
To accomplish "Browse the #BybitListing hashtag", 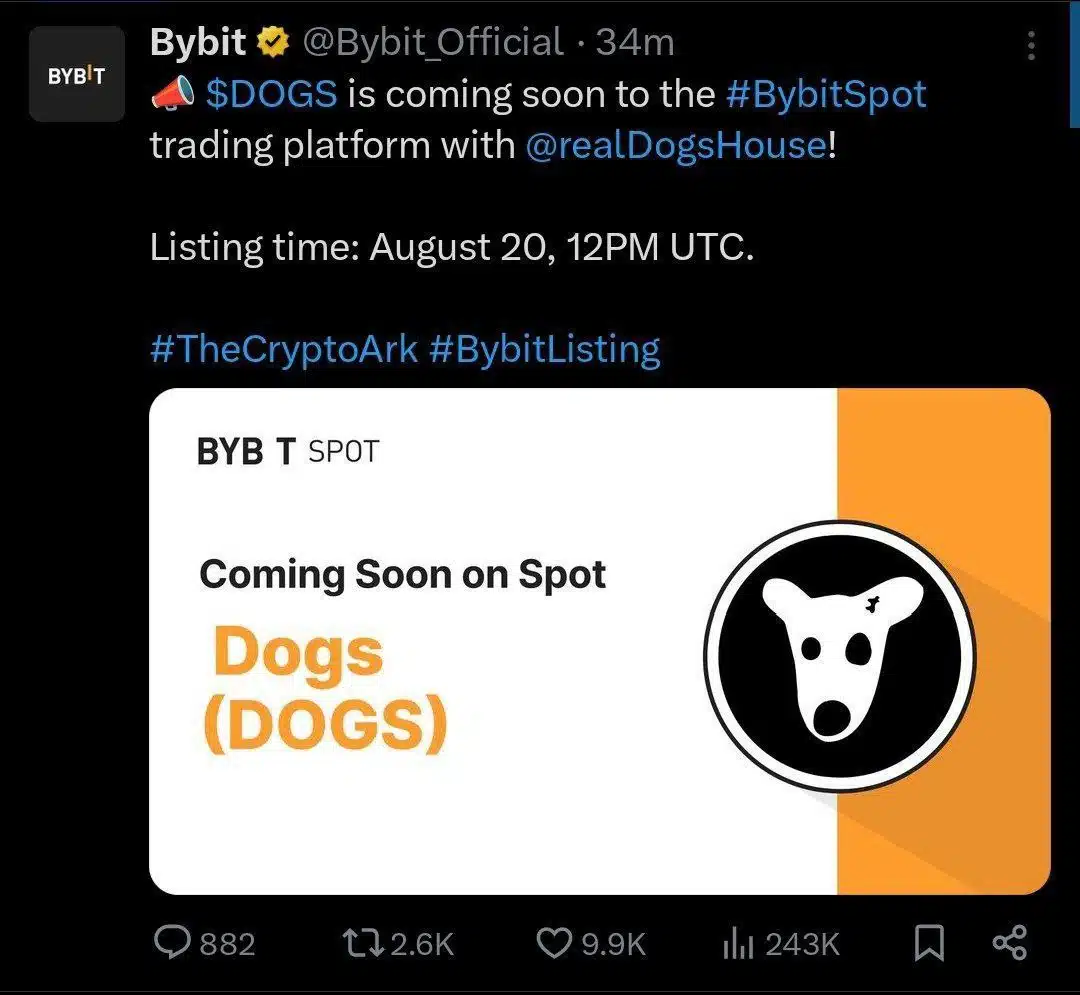I will click(x=544, y=348).
